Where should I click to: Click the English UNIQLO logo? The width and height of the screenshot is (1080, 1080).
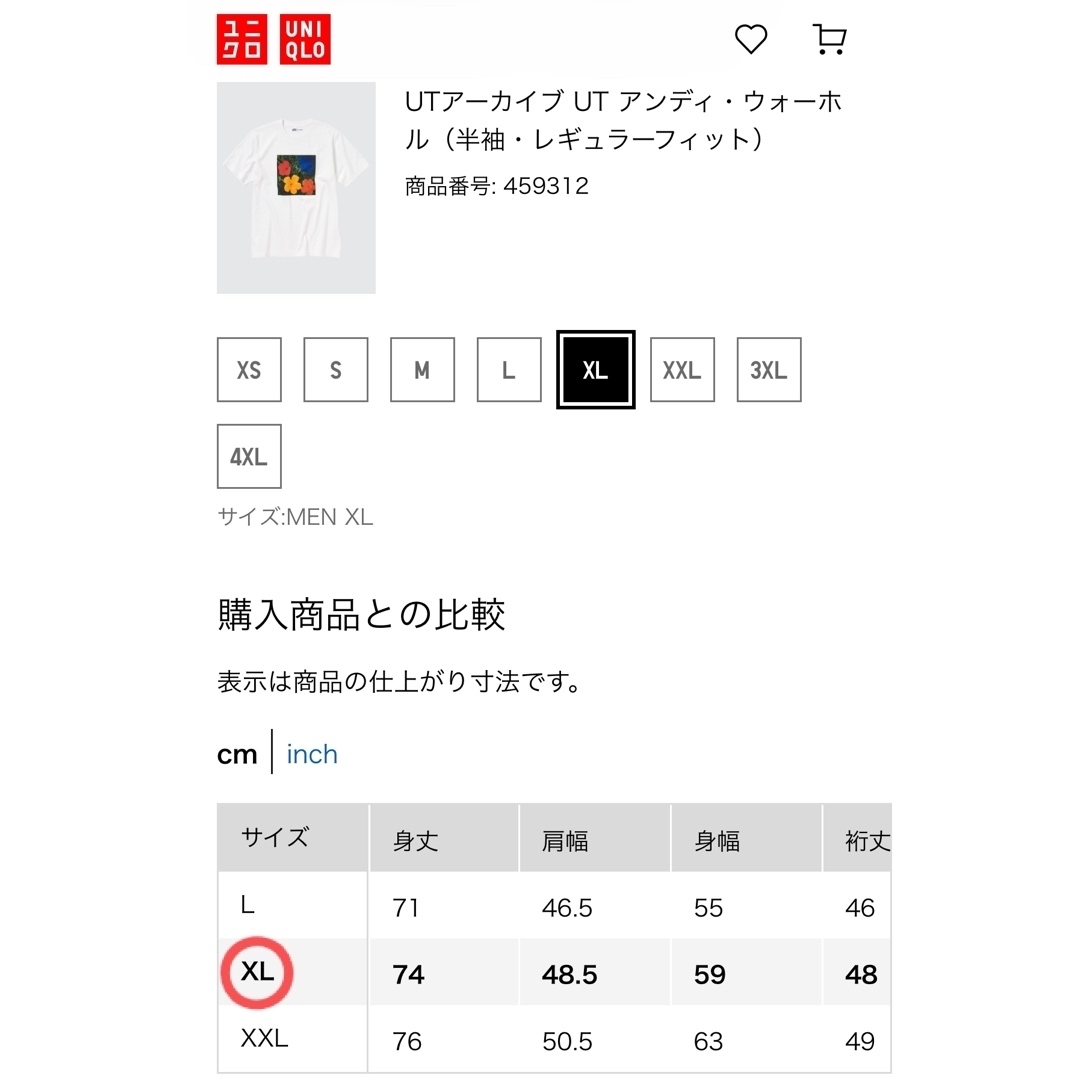[x=305, y=39]
